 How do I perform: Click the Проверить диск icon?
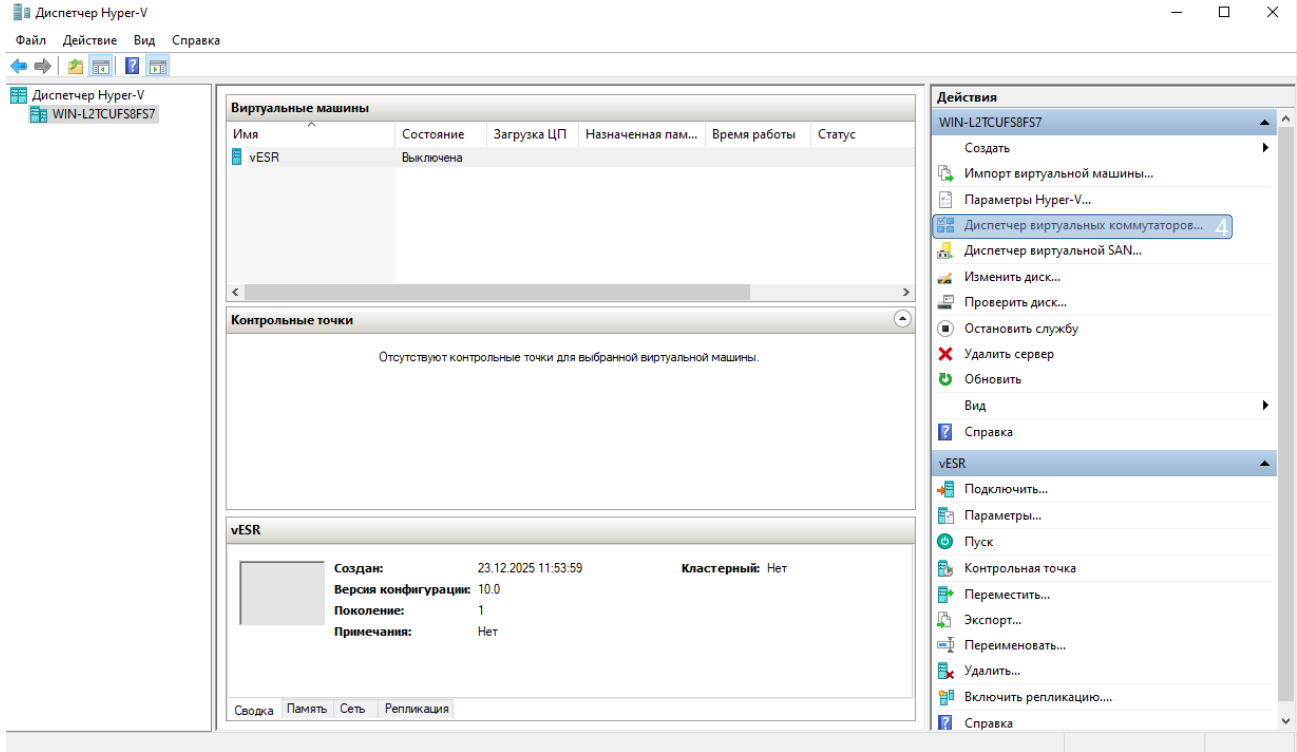coord(945,302)
